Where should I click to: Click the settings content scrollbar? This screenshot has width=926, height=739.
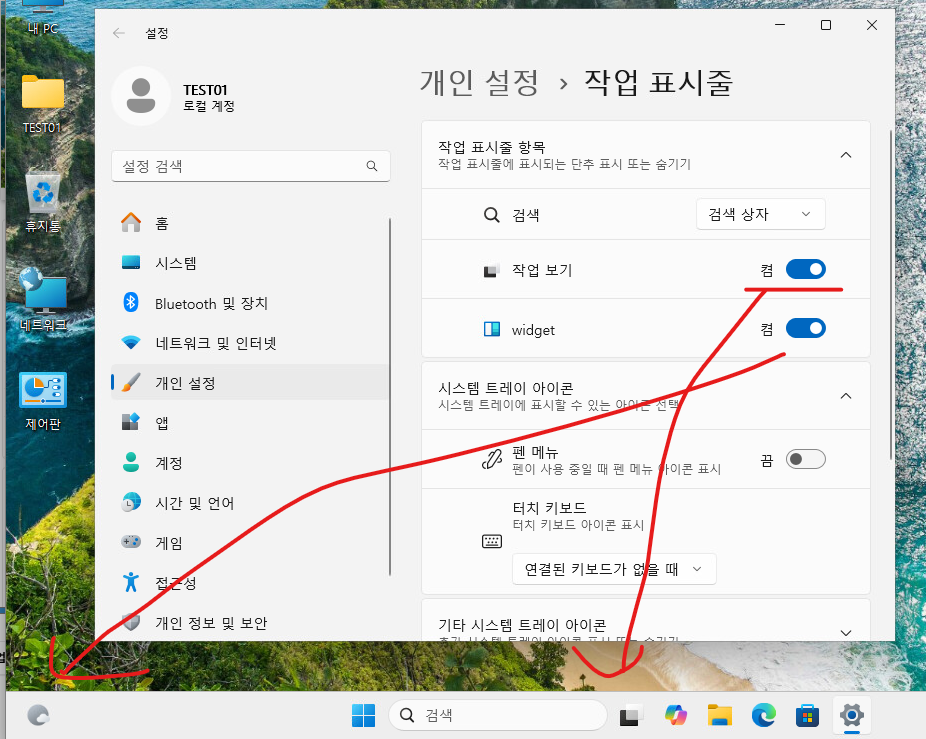[x=891, y=294]
